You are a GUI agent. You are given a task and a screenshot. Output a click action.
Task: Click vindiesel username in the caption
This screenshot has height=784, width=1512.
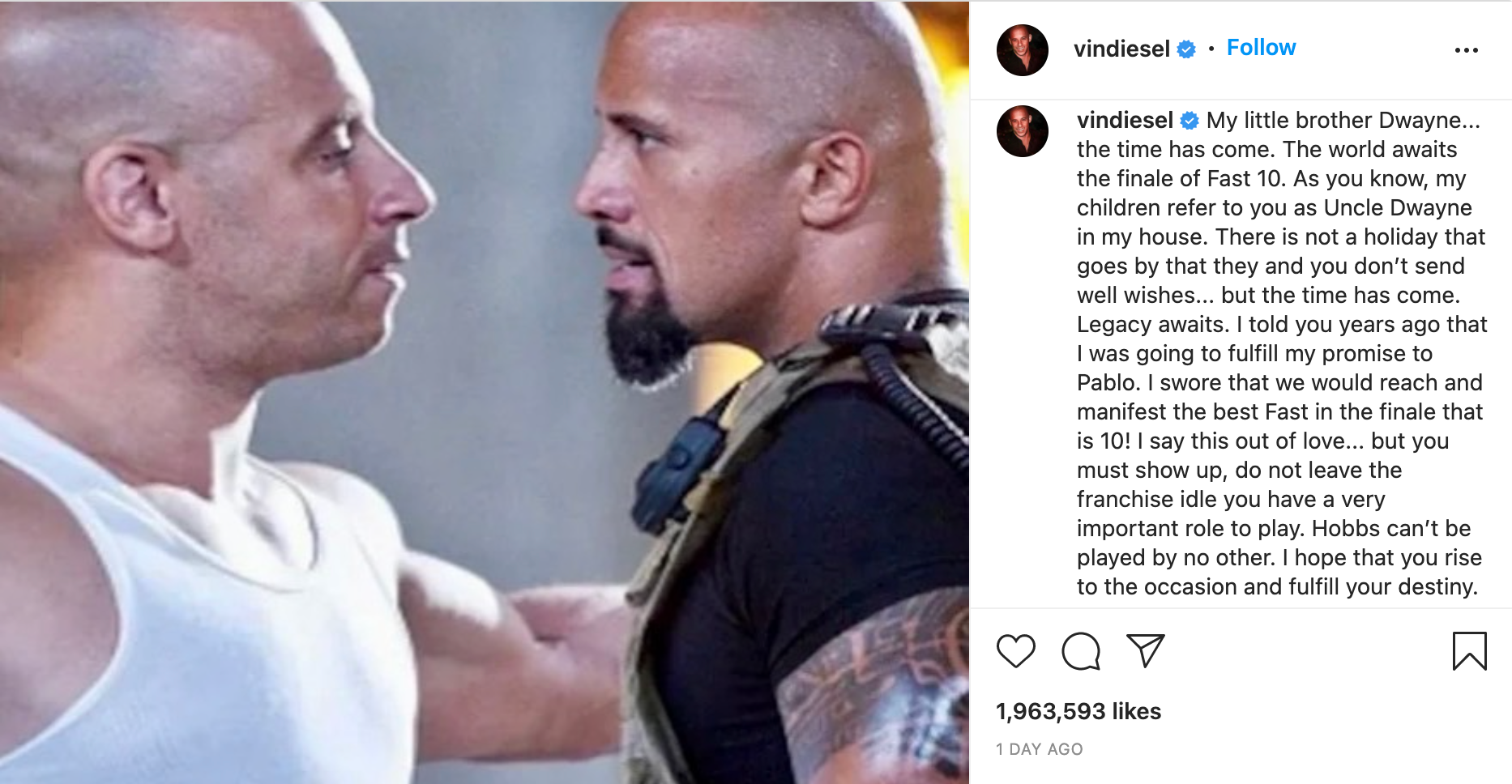[1125, 120]
